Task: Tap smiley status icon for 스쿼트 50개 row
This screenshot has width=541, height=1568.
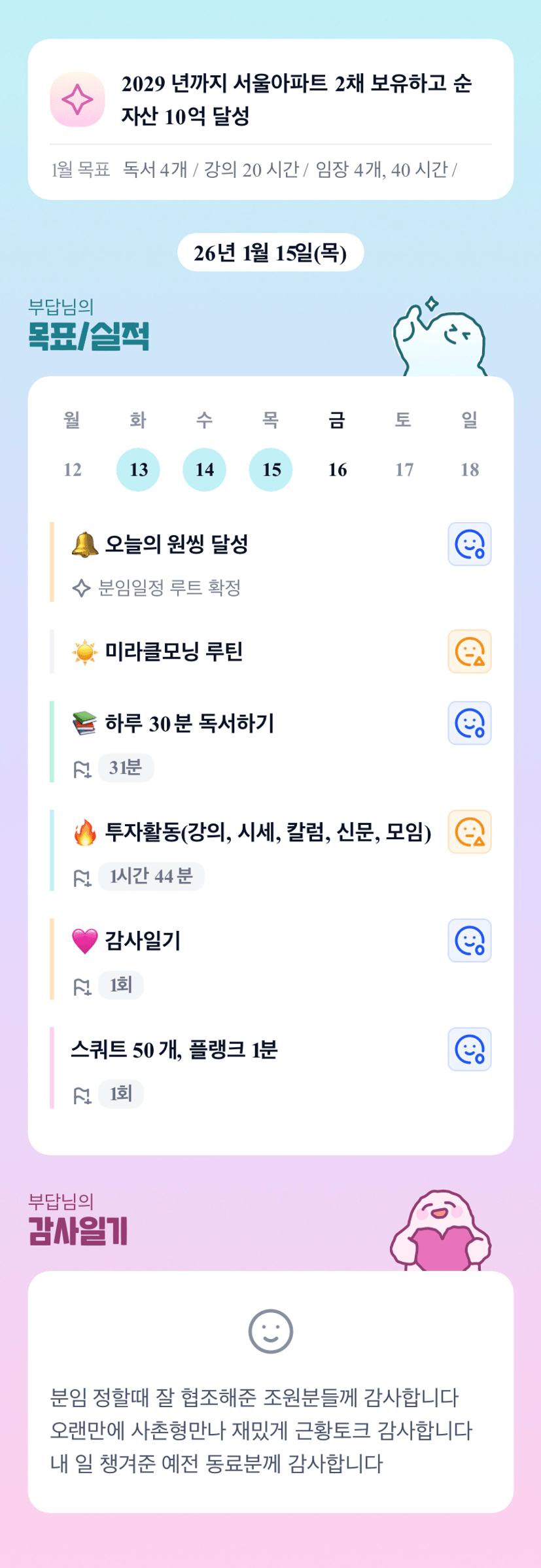Action: [x=469, y=1049]
